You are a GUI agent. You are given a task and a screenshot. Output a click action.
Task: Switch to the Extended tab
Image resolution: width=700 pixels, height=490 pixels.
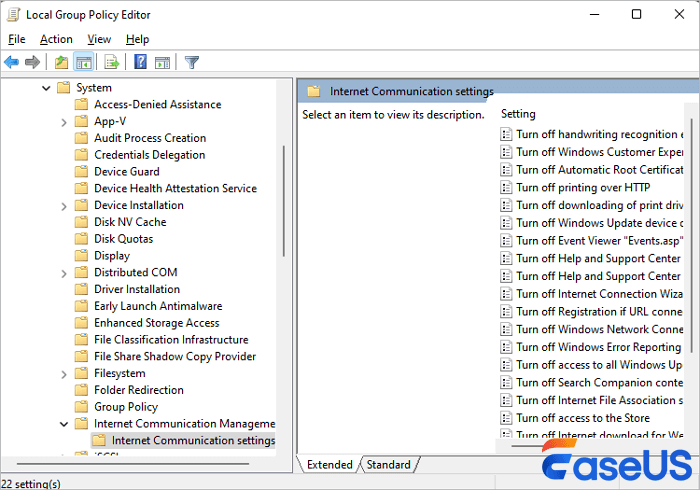click(329, 464)
